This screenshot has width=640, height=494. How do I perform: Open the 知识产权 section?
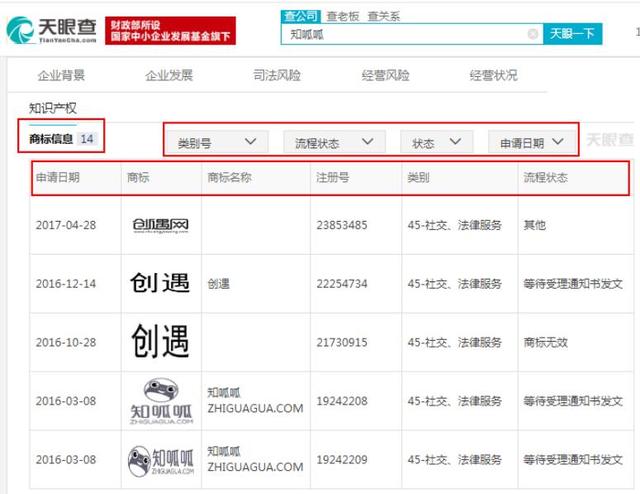(53, 108)
